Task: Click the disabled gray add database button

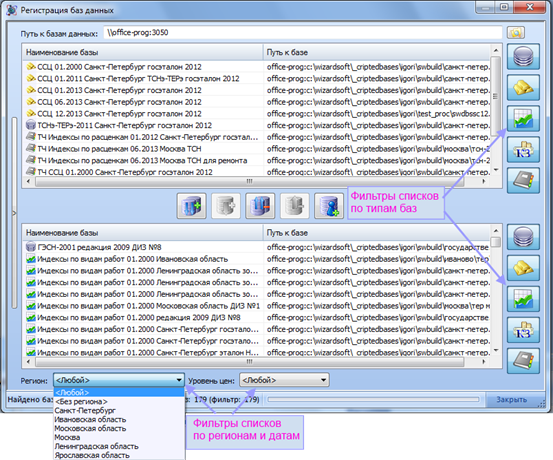Action: click(226, 206)
